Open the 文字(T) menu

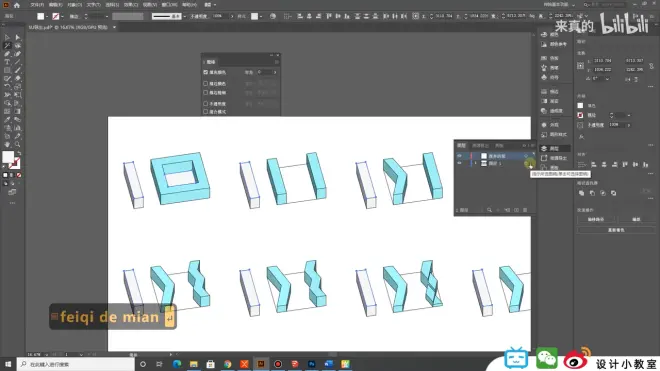93,5
